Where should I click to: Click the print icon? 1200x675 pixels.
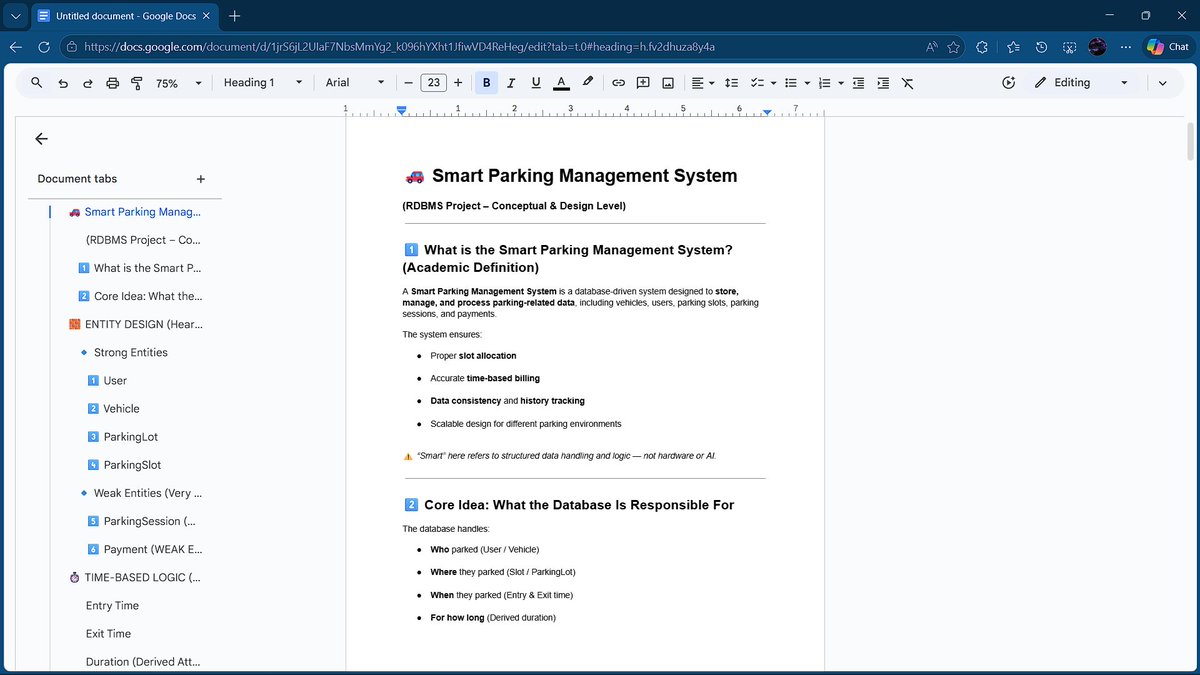tap(113, 83)
